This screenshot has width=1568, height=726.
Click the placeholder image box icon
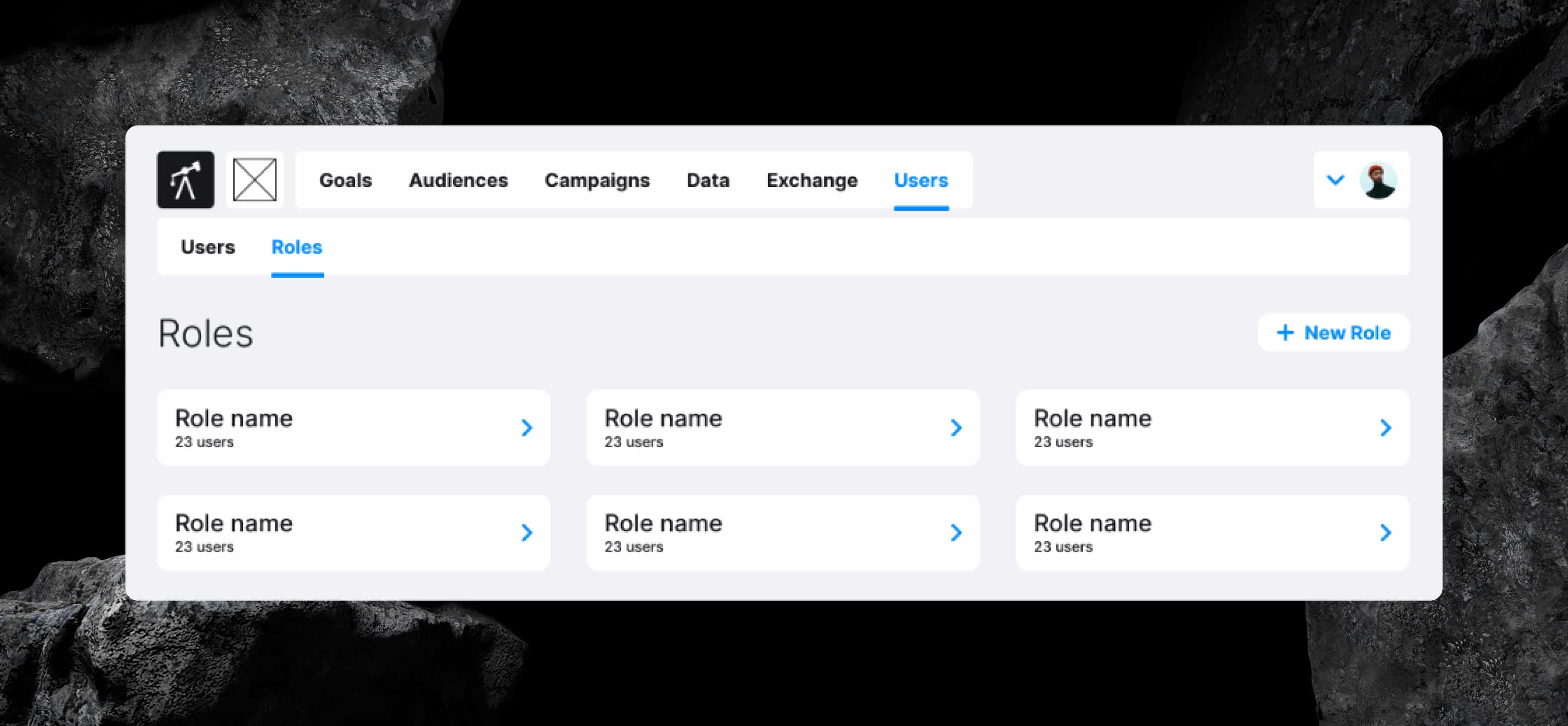(255, 180)
